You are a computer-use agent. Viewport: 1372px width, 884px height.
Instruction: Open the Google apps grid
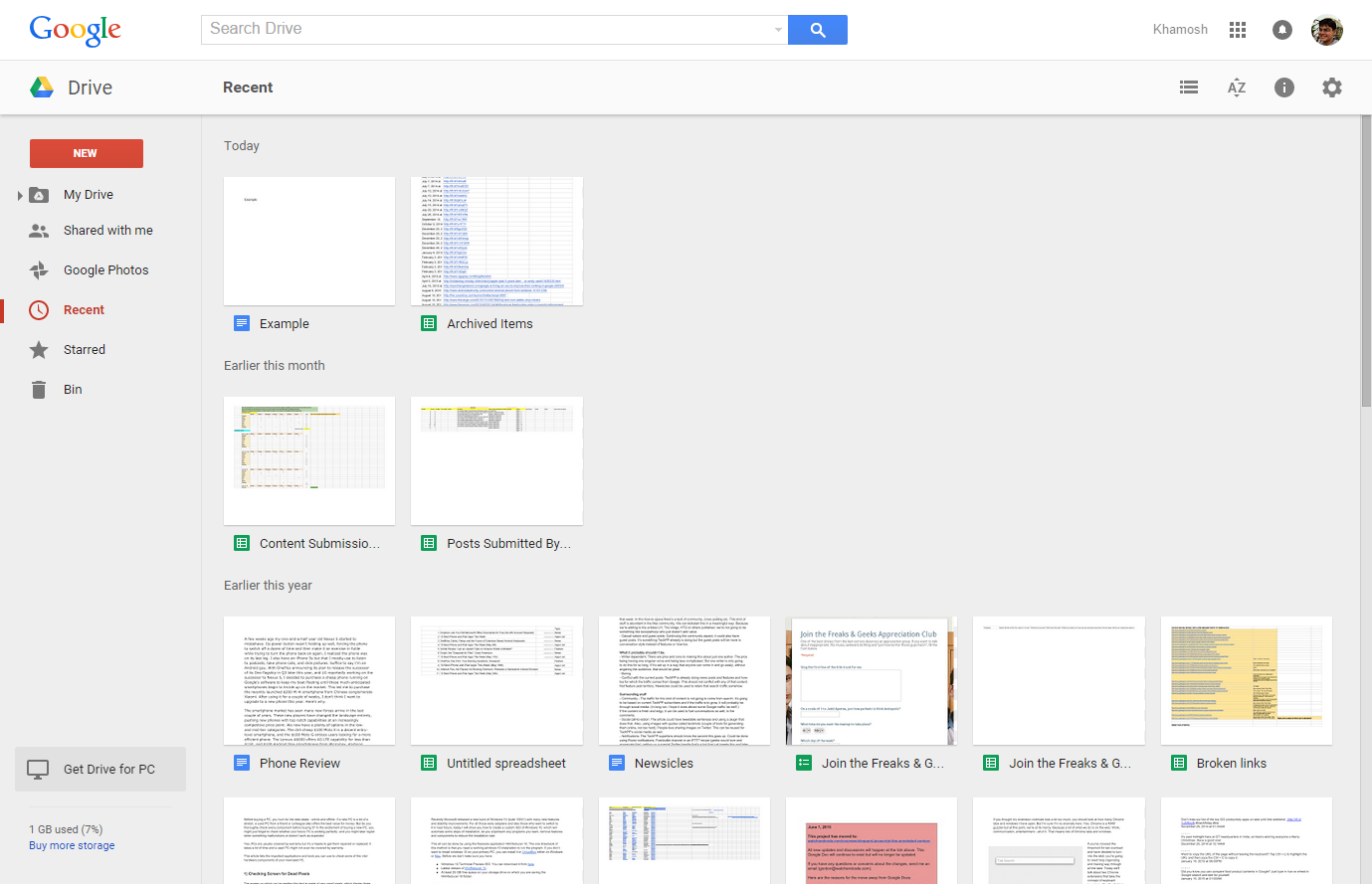click(1238, 30)
